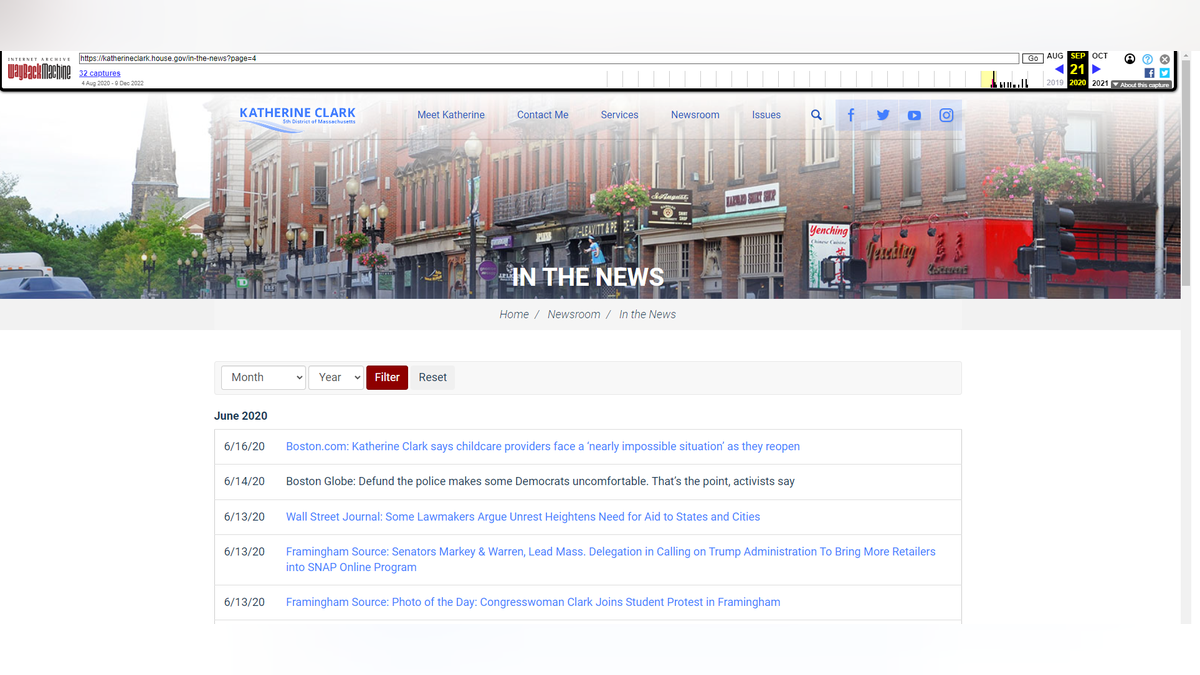
Task: Close the Wayback Machine toolbar
Action: pyautogui.click(x=1164, y=59)
